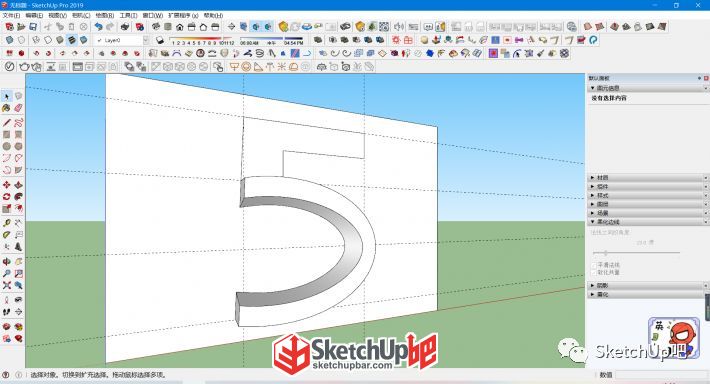
Task: Open the 窗口(W) Window menu
Action: [x=153, y=15]
